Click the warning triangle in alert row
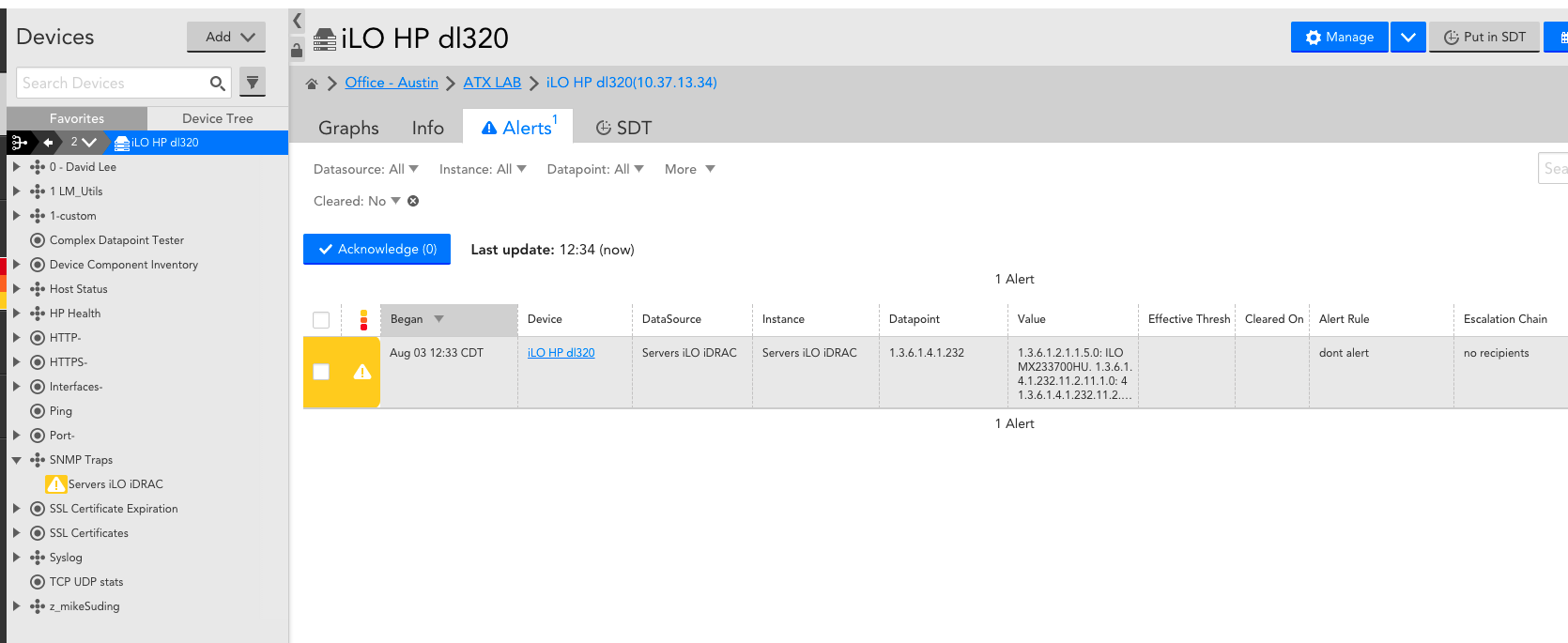 [362, 373]
